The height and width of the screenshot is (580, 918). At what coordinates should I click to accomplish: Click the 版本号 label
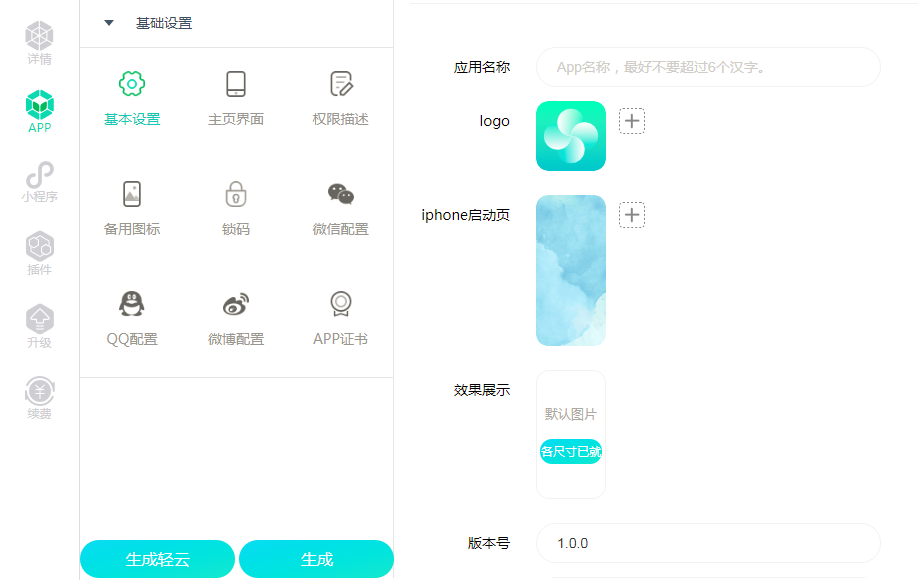489,543
